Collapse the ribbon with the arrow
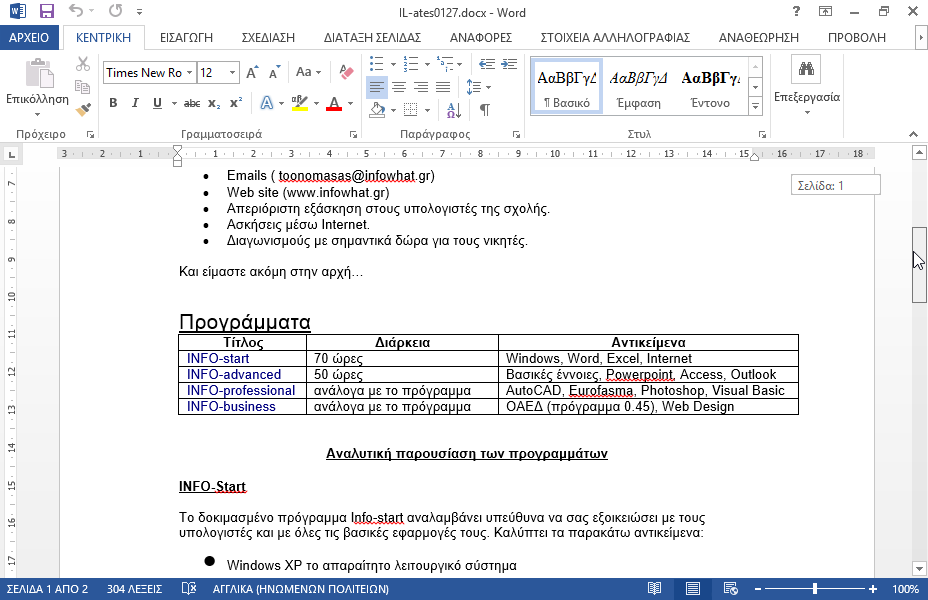The width and height of the screenshot is (928, 600). pos(913,134)
